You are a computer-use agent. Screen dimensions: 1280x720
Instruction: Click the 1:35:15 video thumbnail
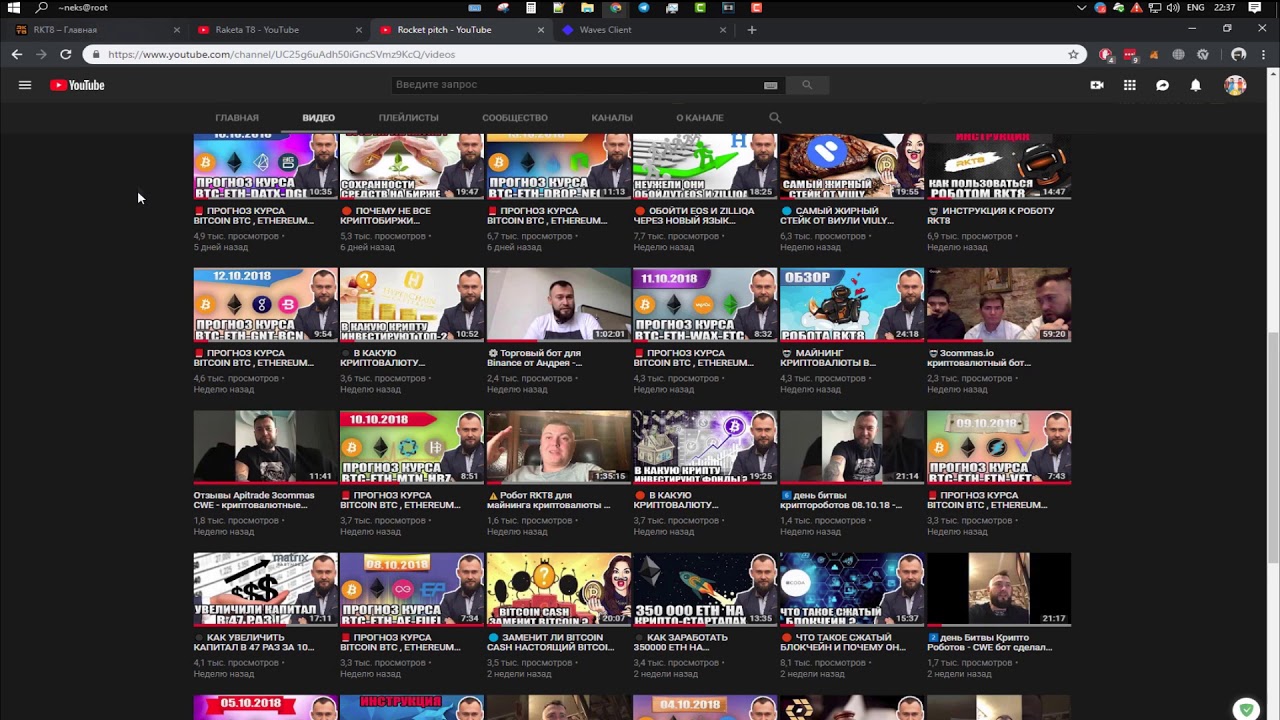[559, 447]
